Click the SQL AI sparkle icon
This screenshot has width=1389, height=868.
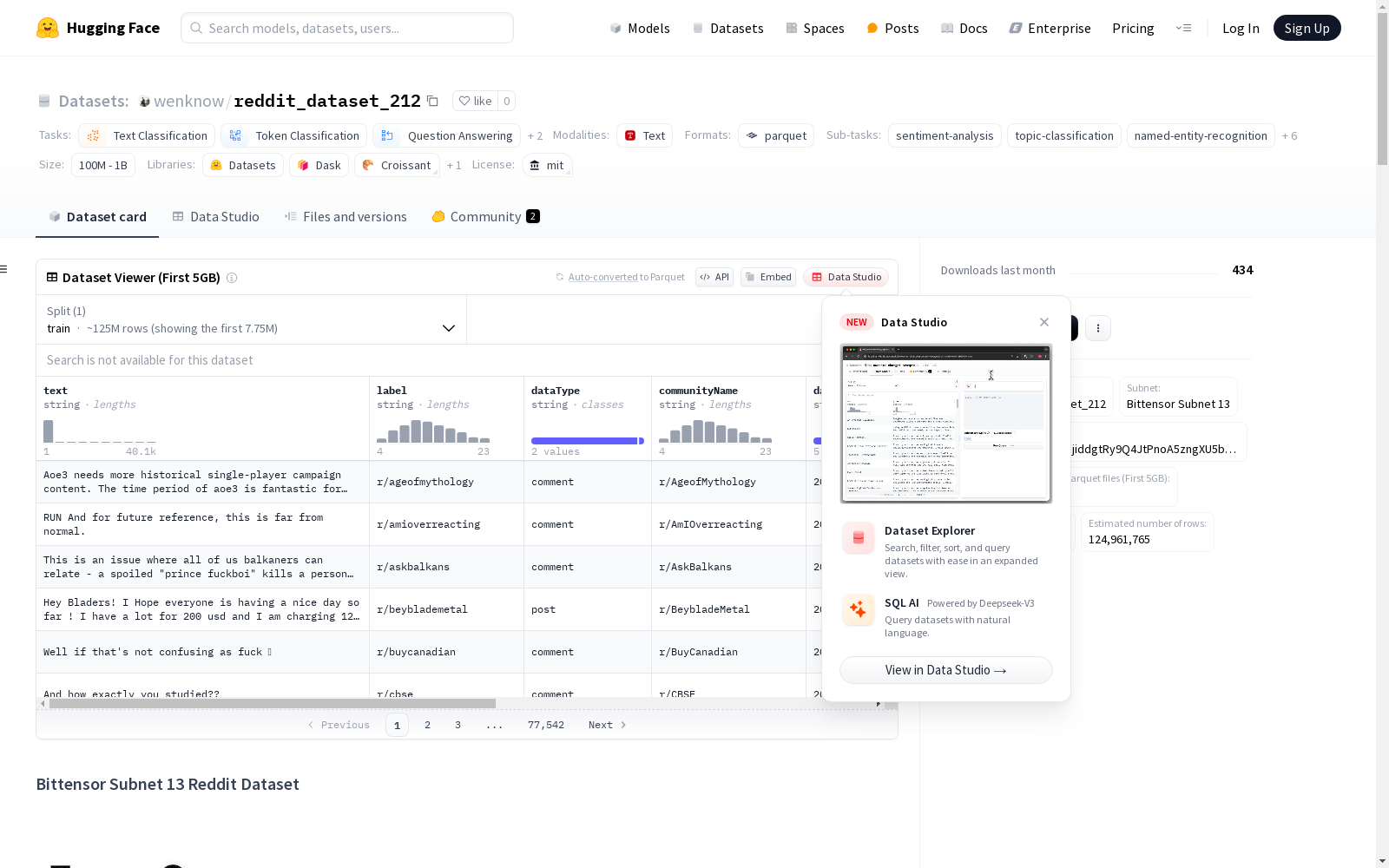859,609
